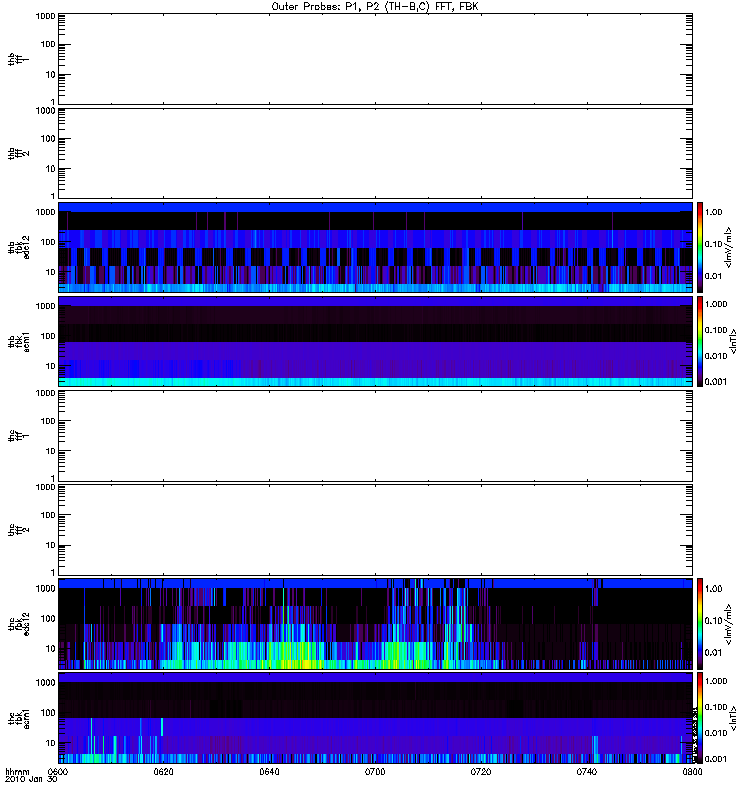The image size is (750, 800).
Task: Click the color bar beside thc fbk edc12
Action: pos(700,624)
